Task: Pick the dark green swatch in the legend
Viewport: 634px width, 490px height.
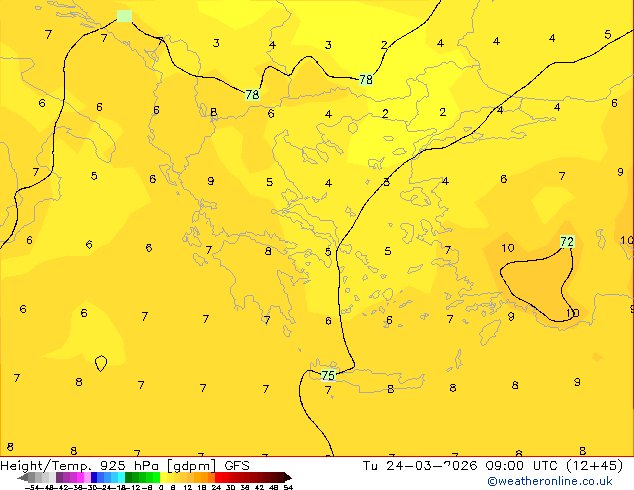Action: [x=129, y=477]
